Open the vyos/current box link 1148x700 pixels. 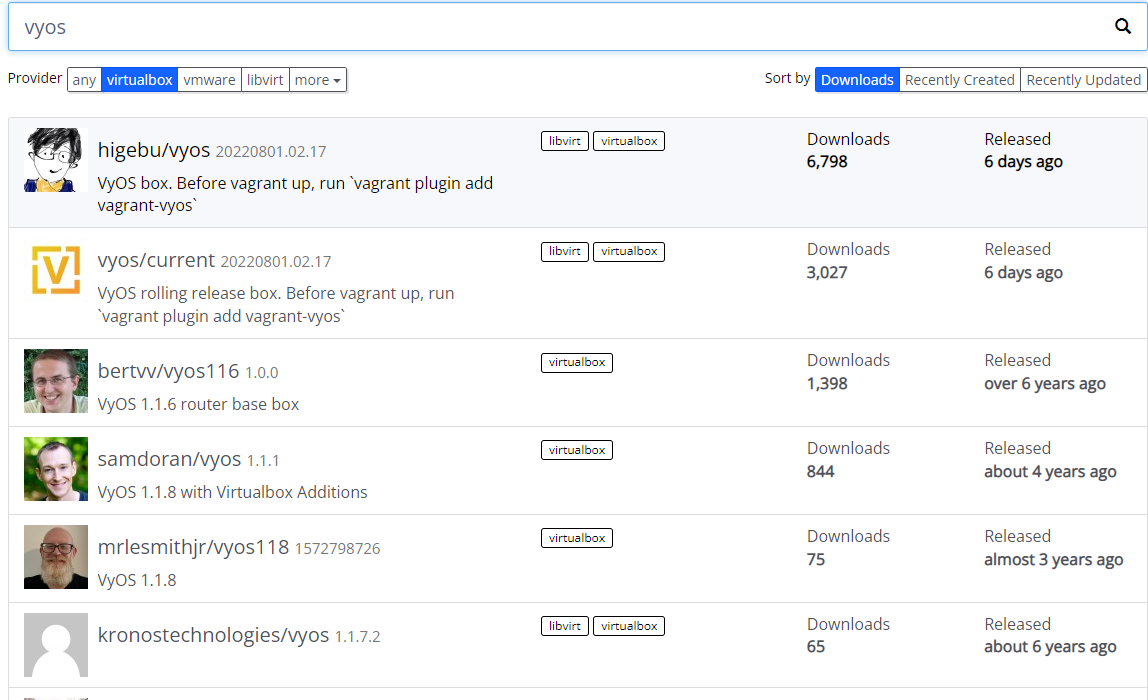(156, 260)
